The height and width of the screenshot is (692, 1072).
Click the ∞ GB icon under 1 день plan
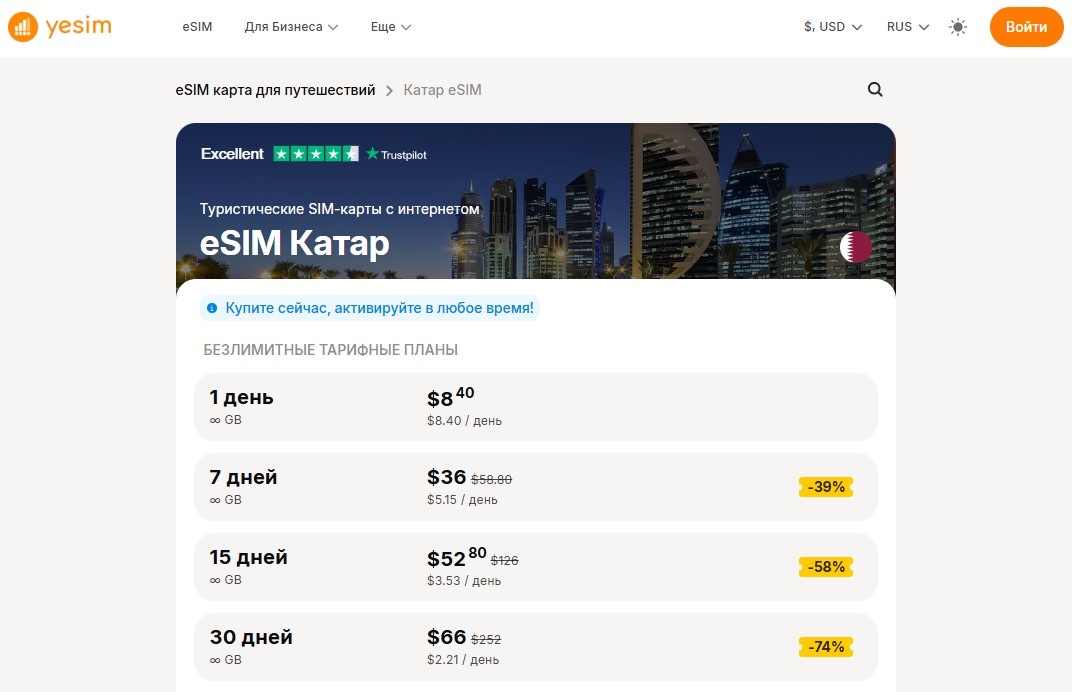point(216,420)
